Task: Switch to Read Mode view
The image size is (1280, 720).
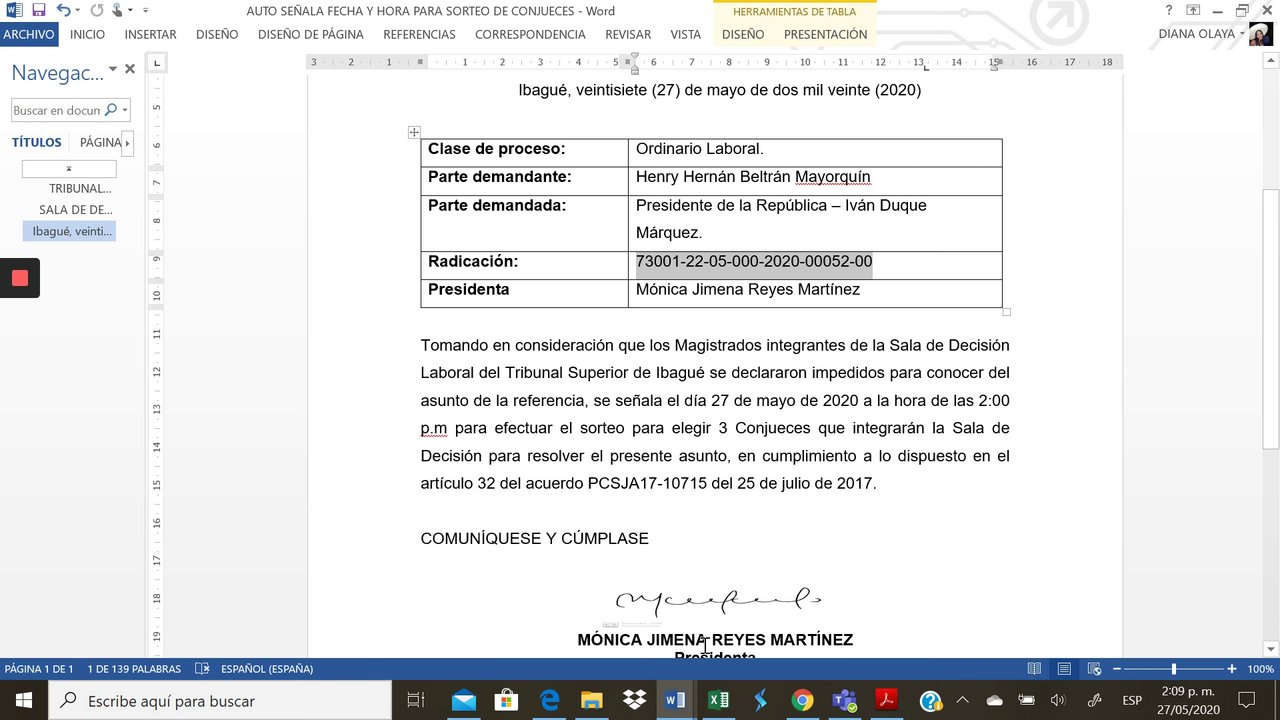Action: pyautogui.click(x=1035, y=669)
